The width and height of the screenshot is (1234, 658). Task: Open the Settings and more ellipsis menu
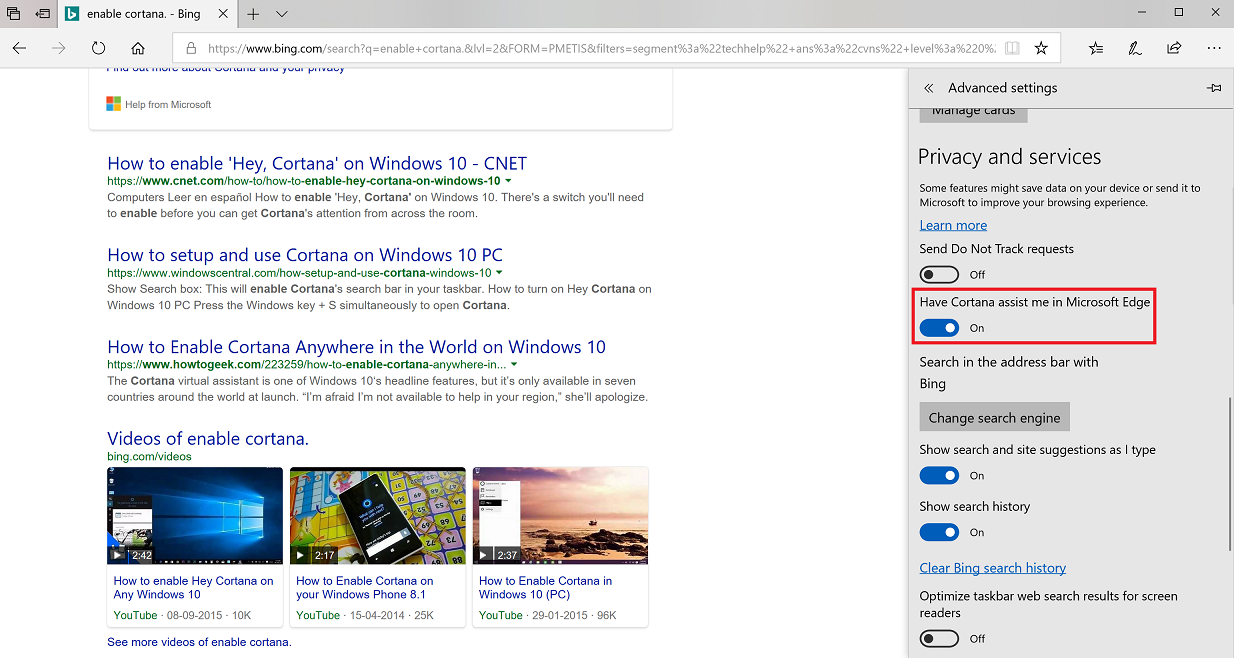pos(1213,48)
